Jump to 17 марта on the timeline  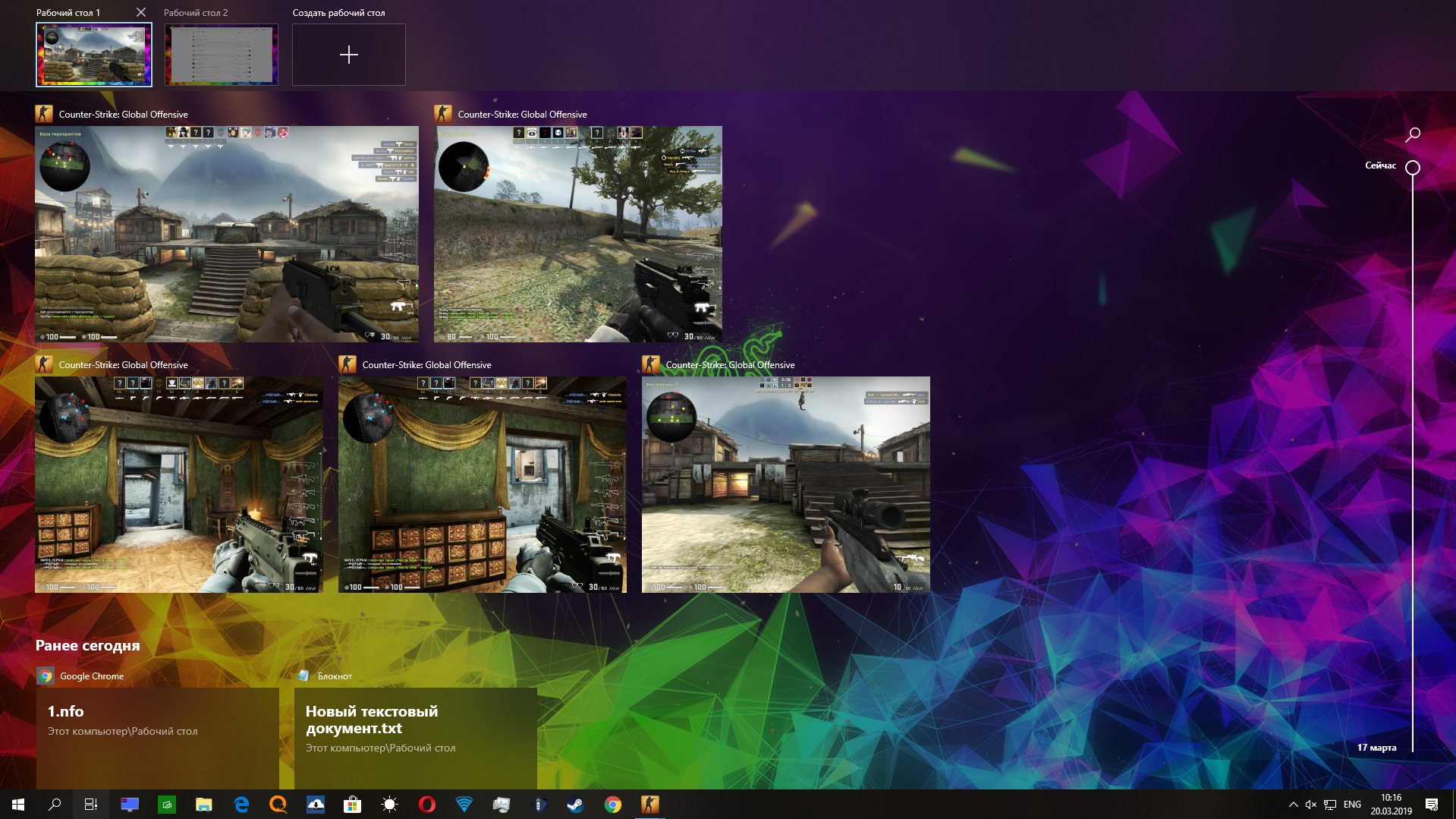coord(1376,748)
